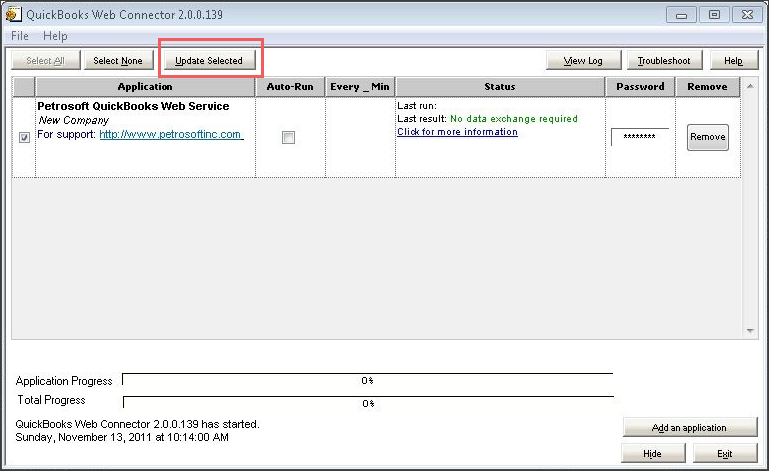Click the Every _ Min column header

click(x=360, y=87)
